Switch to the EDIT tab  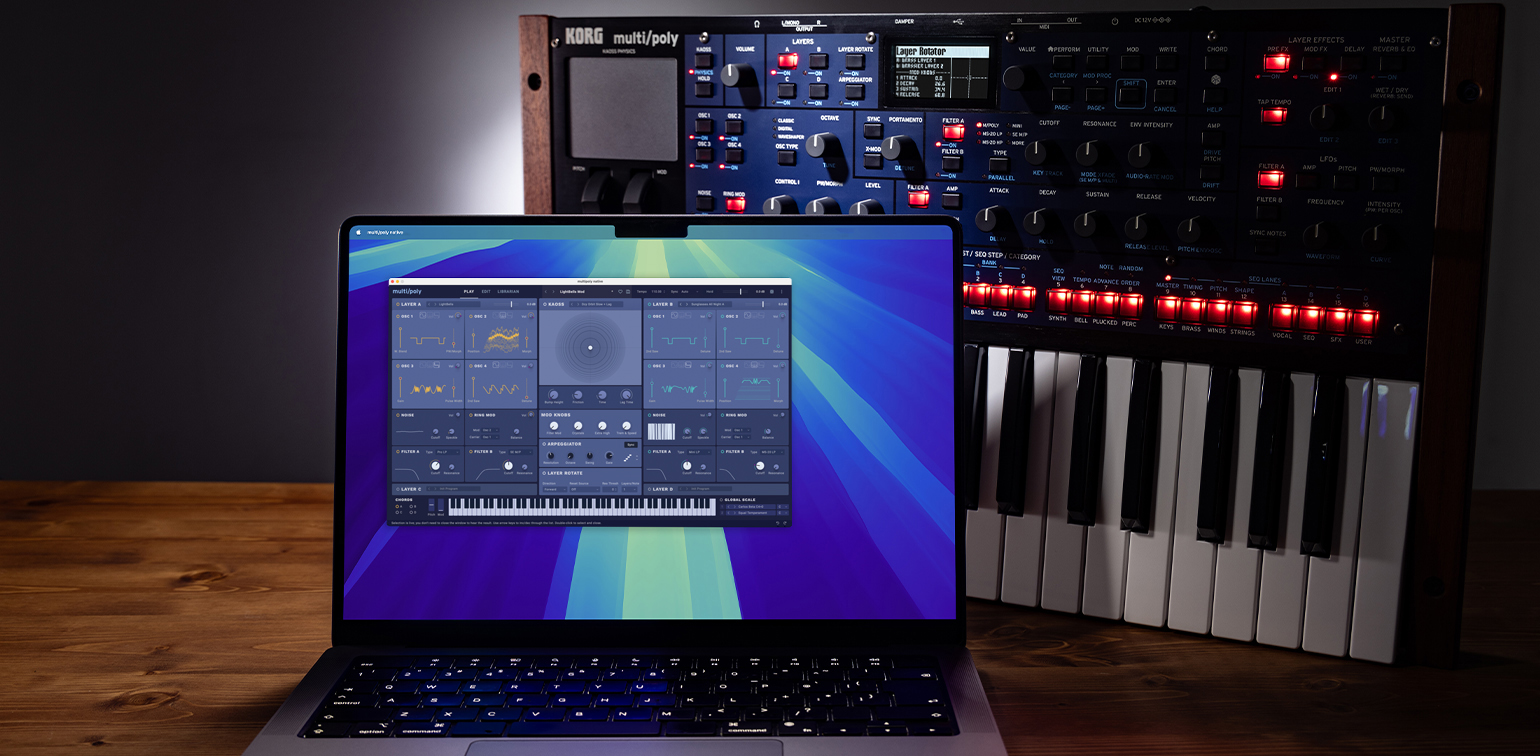486,292
